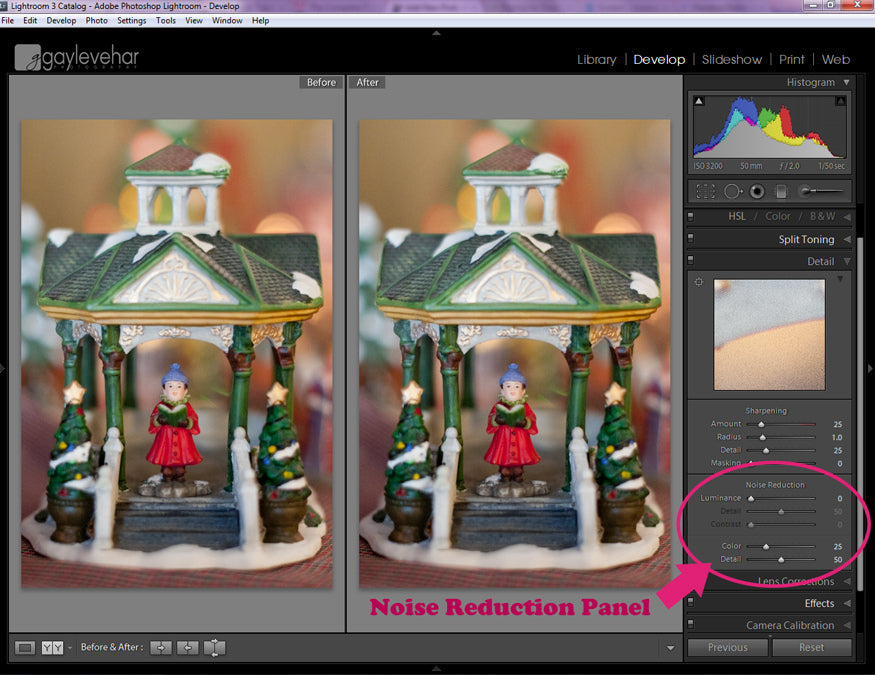Toggle the Split Toning panel on/off switch
Viewport: 875px width, 675px height.
[691, 240]
